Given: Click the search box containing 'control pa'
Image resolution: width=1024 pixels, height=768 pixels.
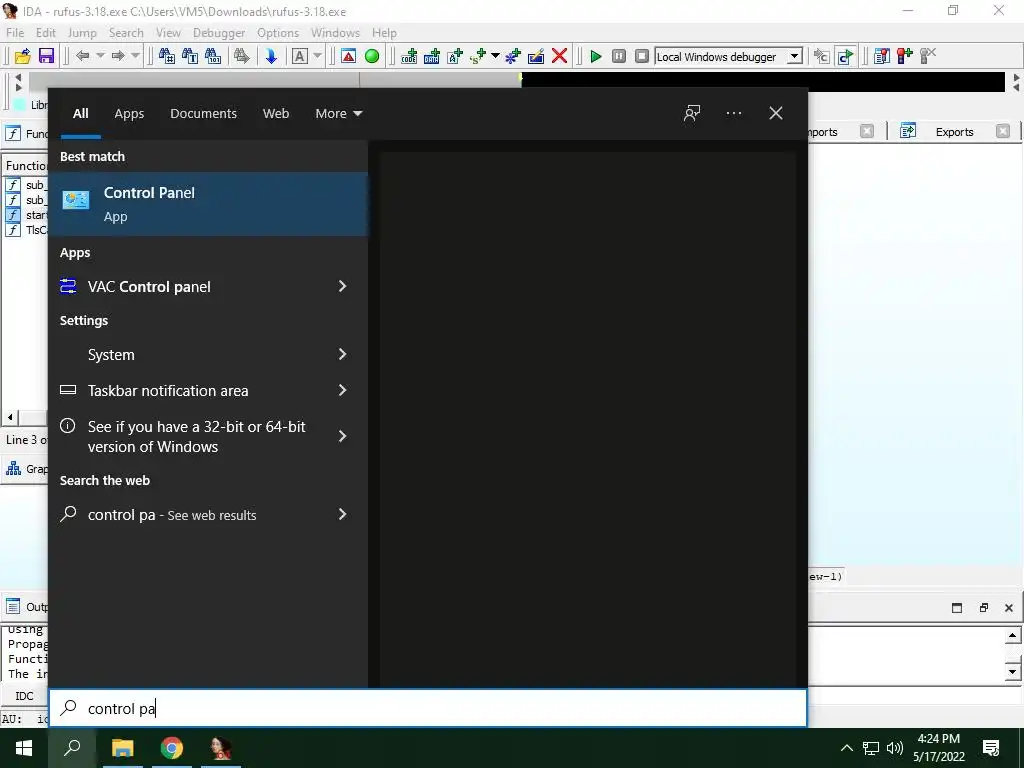Looking at the screenshot, I should click(x=428, y=709).
